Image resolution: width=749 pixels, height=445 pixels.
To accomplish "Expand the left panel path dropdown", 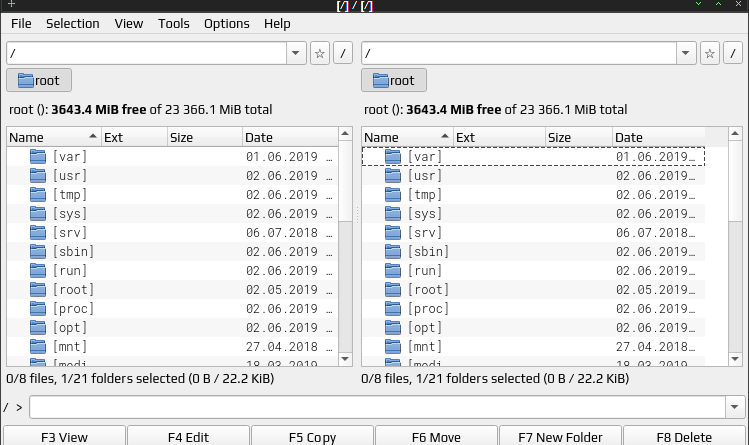I will click(296, 53).
